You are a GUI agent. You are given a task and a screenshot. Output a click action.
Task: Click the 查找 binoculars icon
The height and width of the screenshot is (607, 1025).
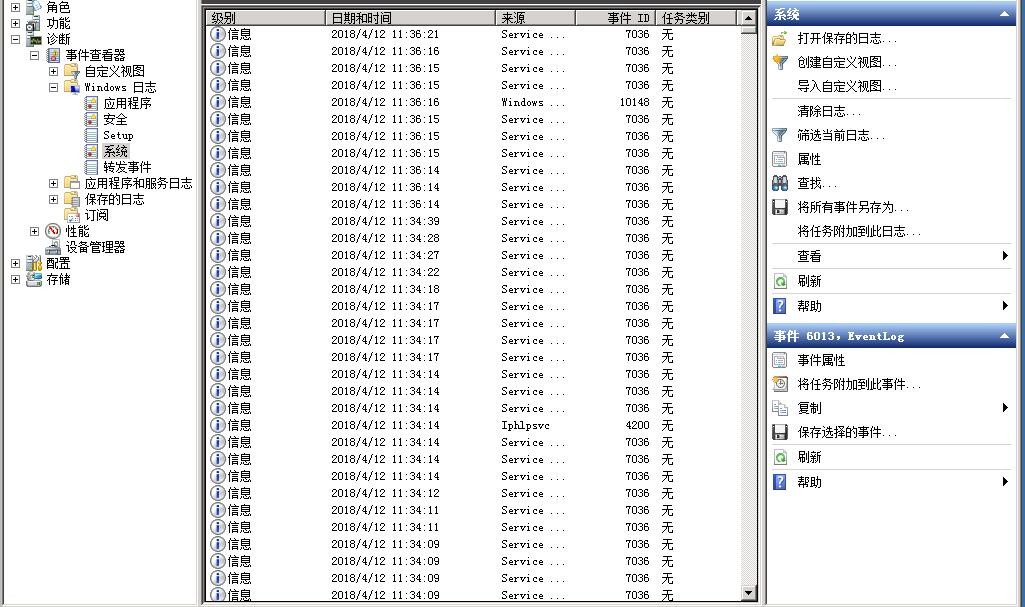(x=779, y=184)
